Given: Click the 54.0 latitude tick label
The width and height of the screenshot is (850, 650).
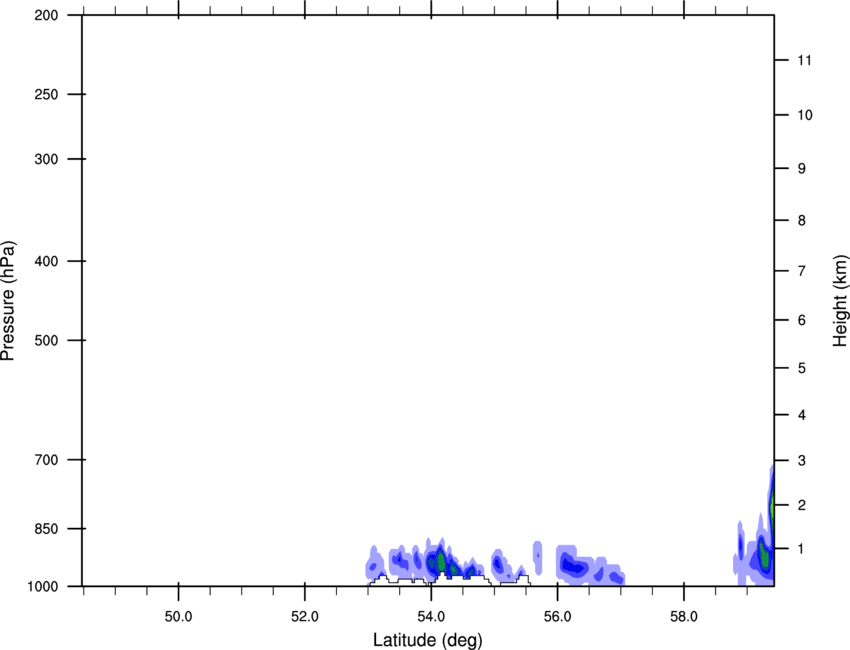Looking at the screenshot, I should tap(431, 614).
